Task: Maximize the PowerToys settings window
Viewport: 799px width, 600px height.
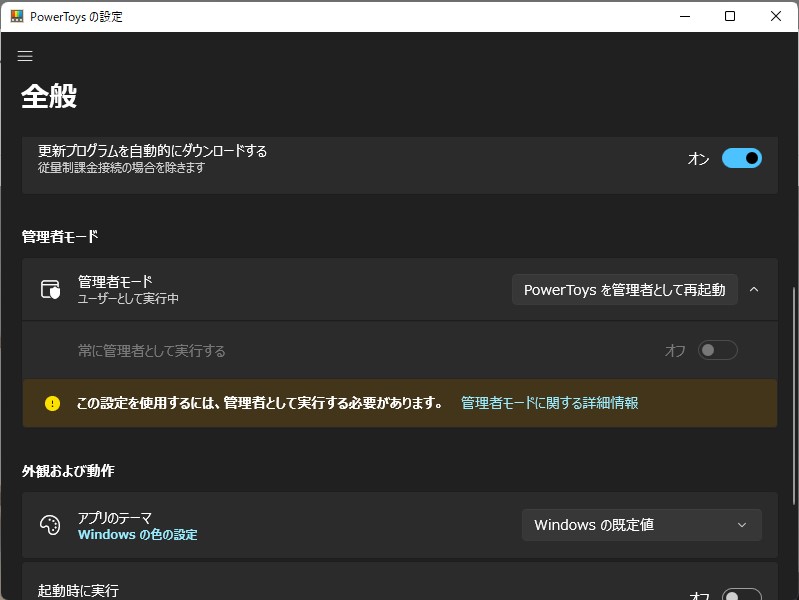Action: click(x=730, y=16)
